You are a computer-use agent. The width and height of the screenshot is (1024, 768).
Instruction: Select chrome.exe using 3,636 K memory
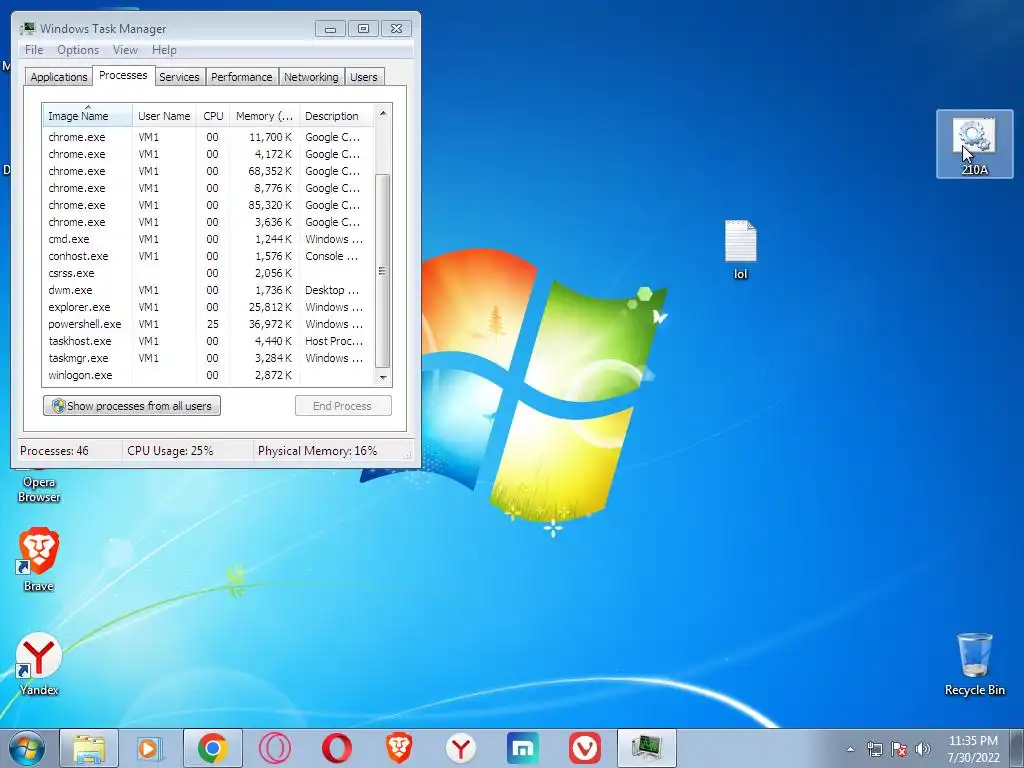pyautogui.click(x=208, y=222)
